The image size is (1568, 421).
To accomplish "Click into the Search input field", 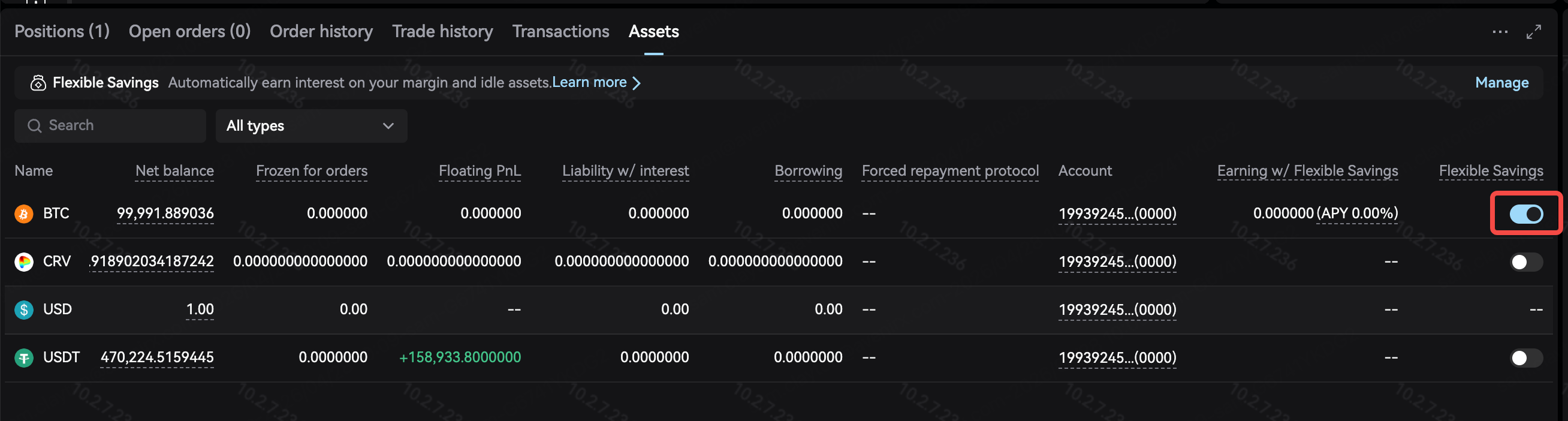I will coord(110,126).
